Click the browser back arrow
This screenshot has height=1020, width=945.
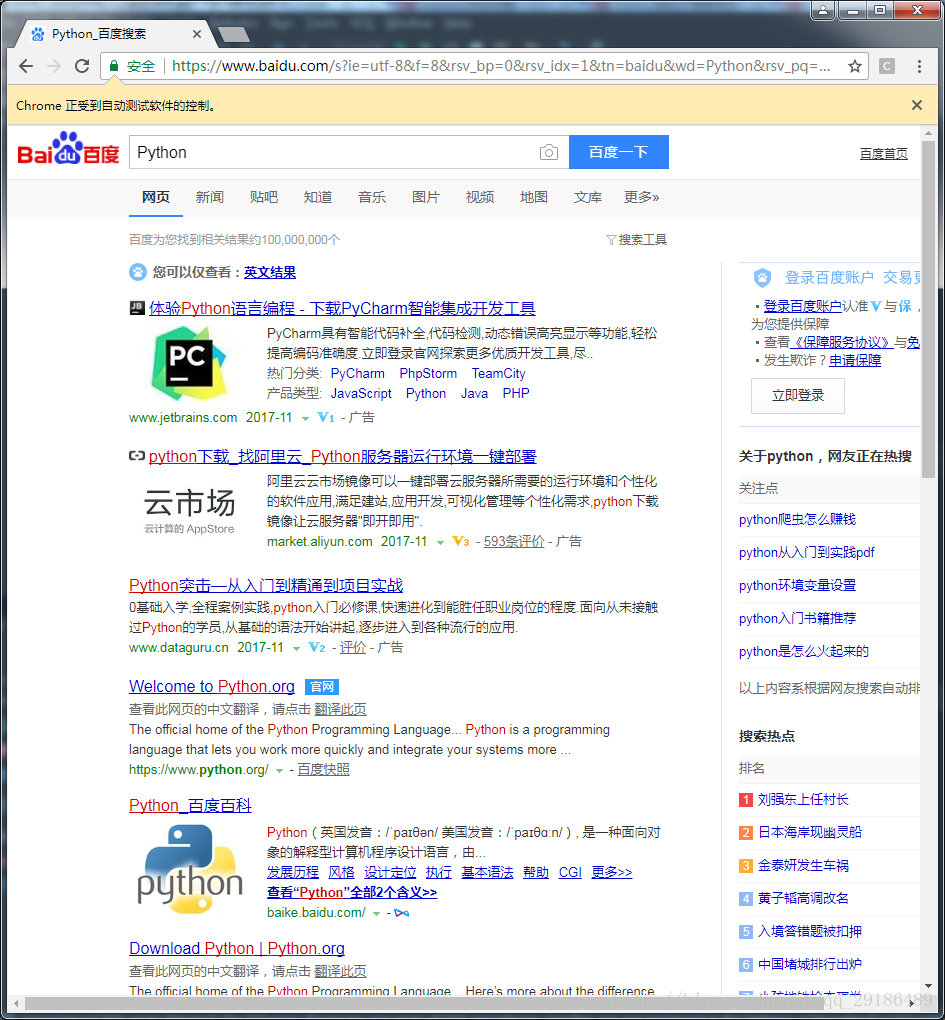coord(26,66)
